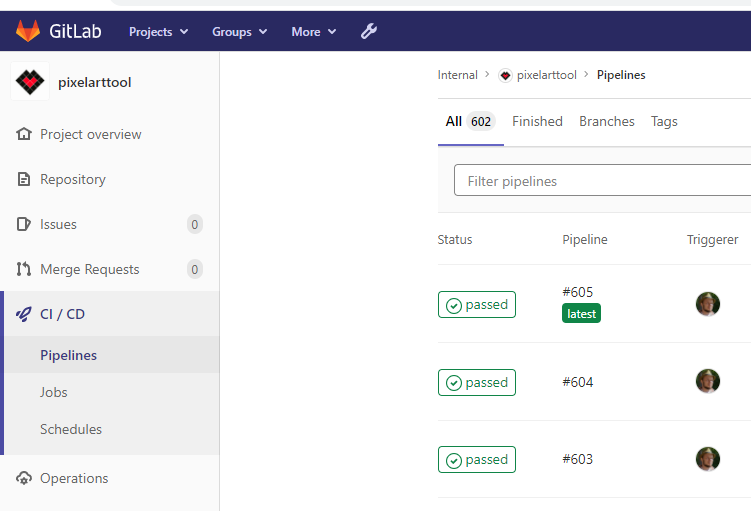Open pipeline #605
The width and height of the screenshot is (751, 511).
(x=578, y=292)
